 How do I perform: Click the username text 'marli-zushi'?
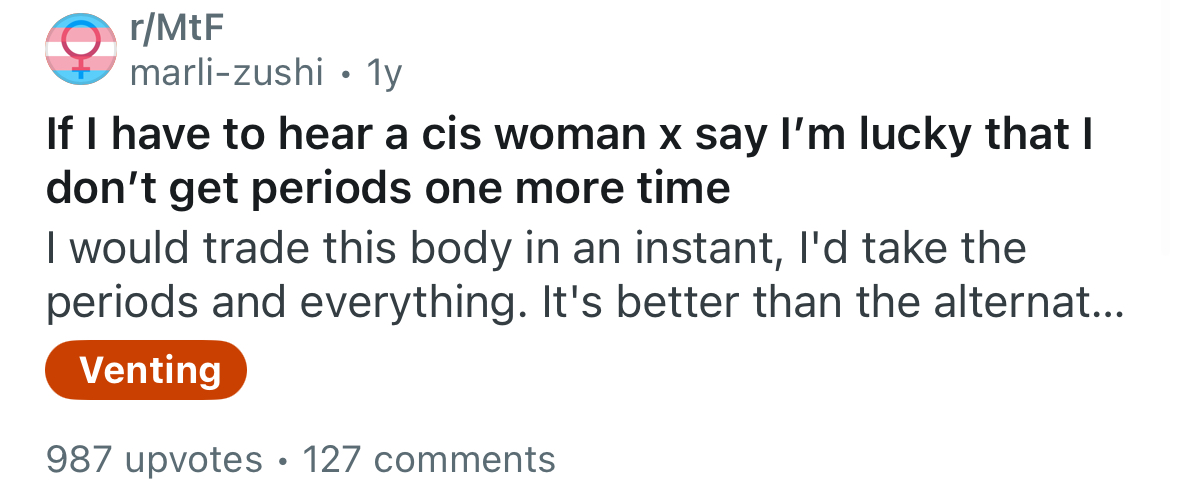click(226, 73)
